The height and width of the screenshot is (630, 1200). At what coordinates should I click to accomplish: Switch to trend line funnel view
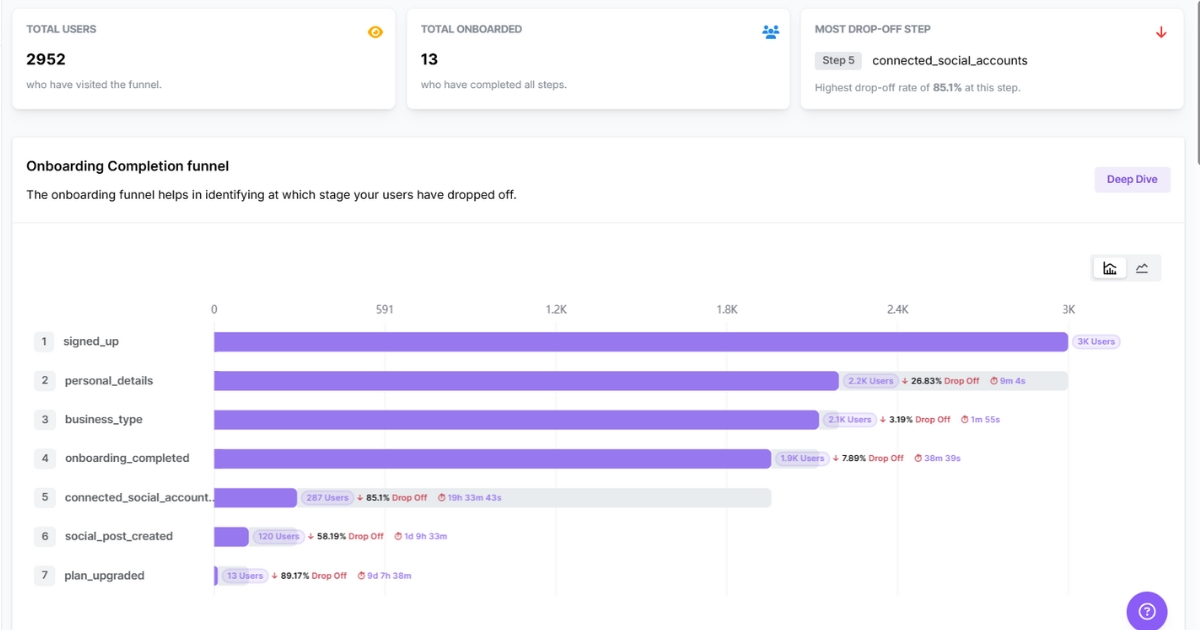1141,267
